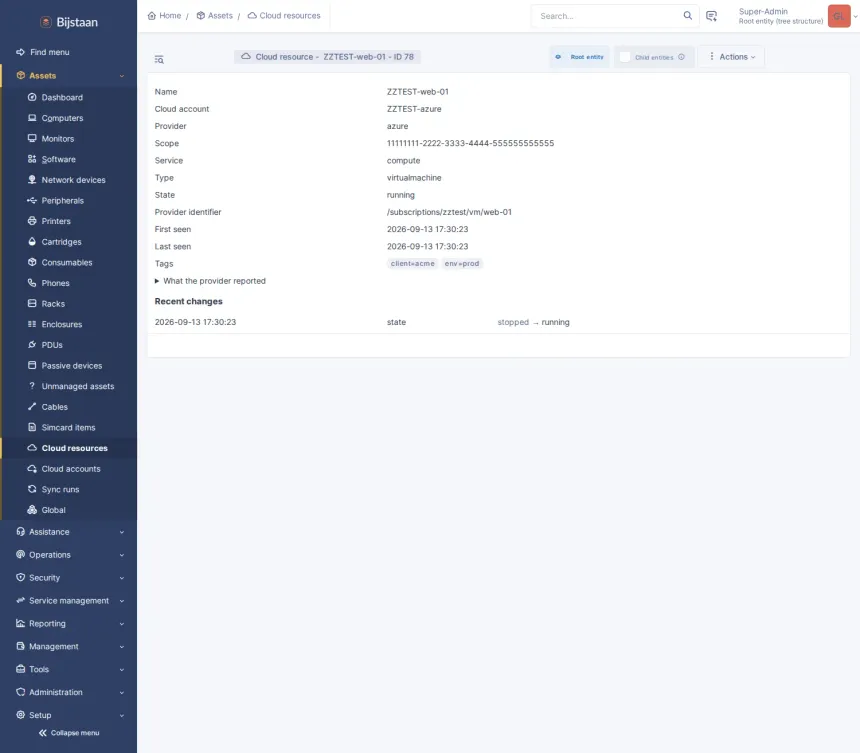Select the Consumables box icon
The height and width of the screenshot is (753, 860).
tap(32, 262)
